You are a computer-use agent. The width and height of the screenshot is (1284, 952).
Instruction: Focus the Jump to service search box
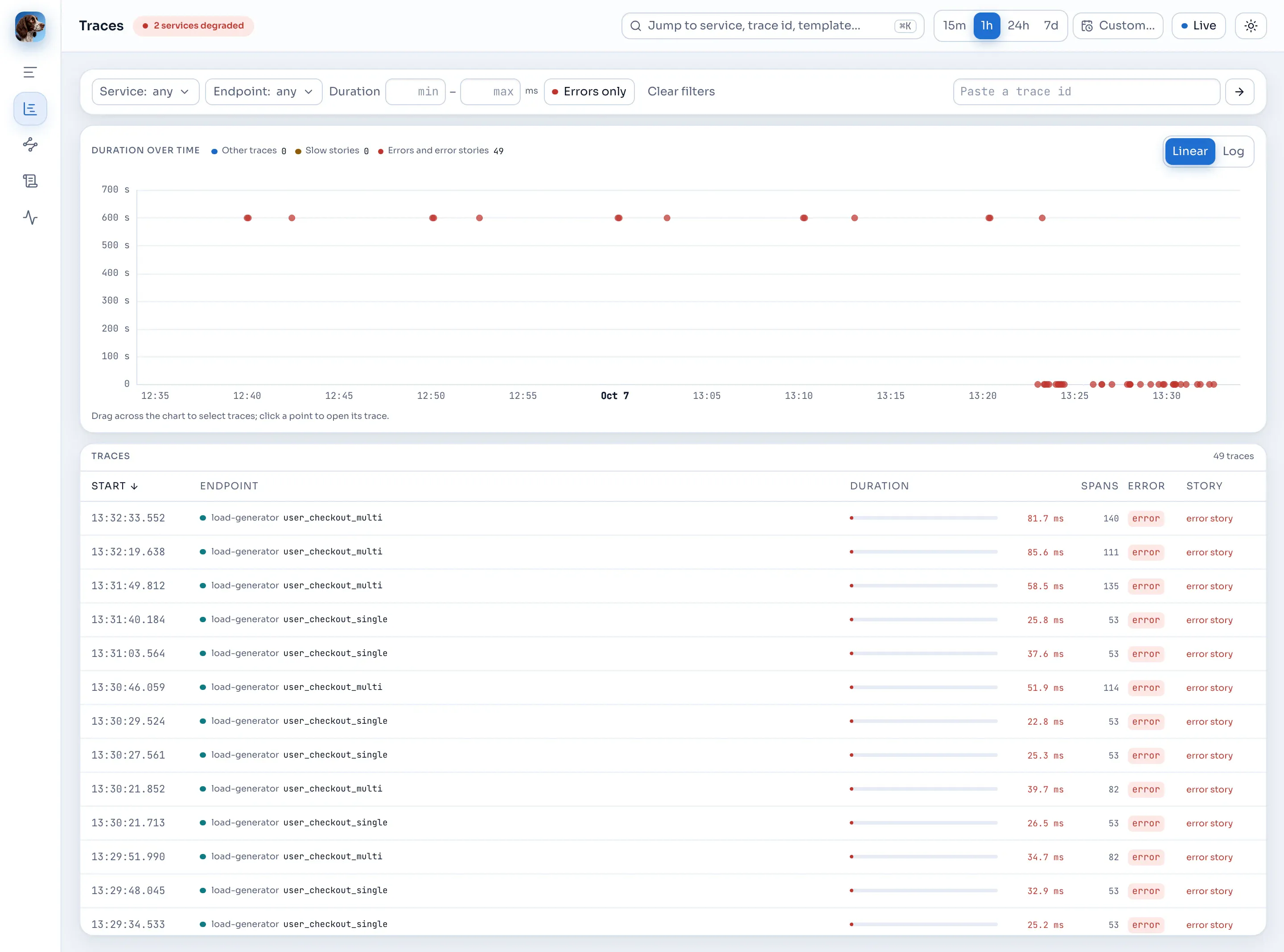tap(772, 26)
